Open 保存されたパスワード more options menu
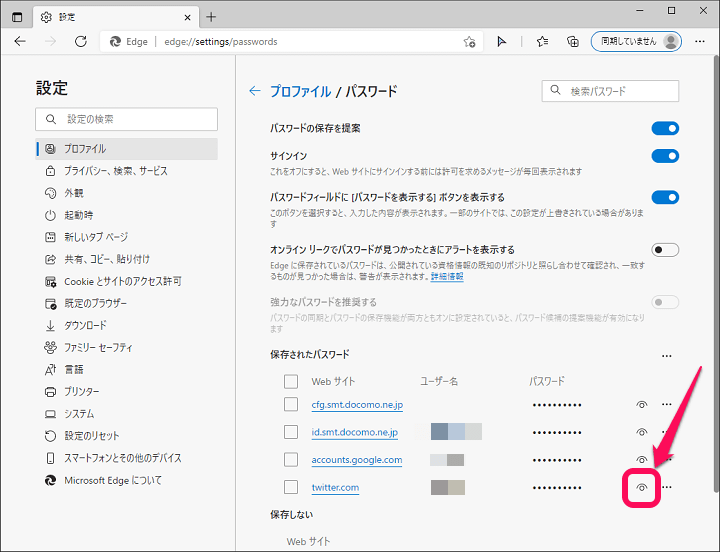The width and height of the screenshot is (720, 552). click(x=667, y=355)
